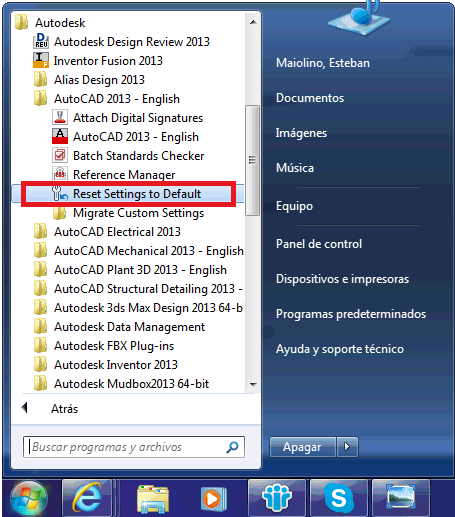The width and height of the screenshot is (455, 517).
Task: Click AutoCAD Electrical 2013 folder icon
Action: click(x=40, y=232)
